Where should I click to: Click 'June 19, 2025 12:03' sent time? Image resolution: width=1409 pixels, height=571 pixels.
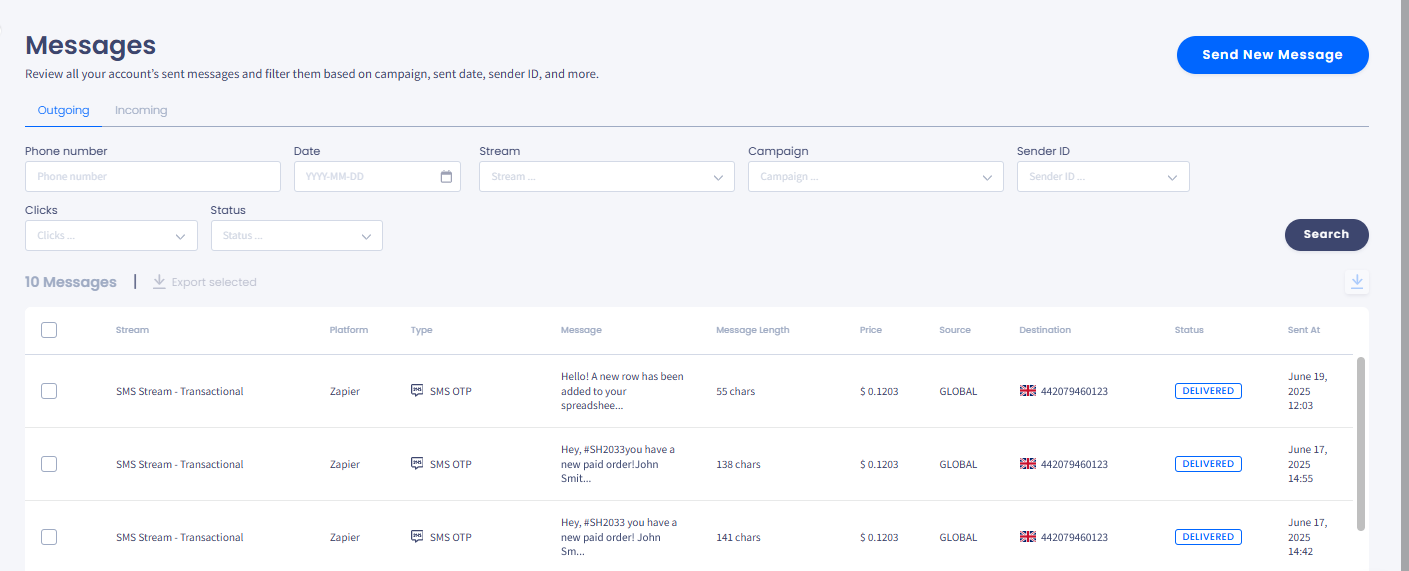pos(1308,391)
